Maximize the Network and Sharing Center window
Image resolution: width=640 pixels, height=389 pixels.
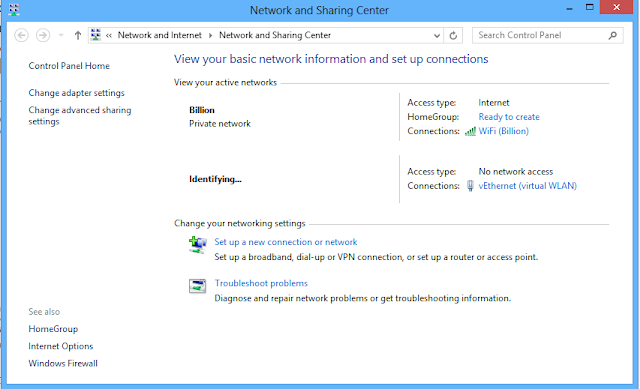coord(589,7)
